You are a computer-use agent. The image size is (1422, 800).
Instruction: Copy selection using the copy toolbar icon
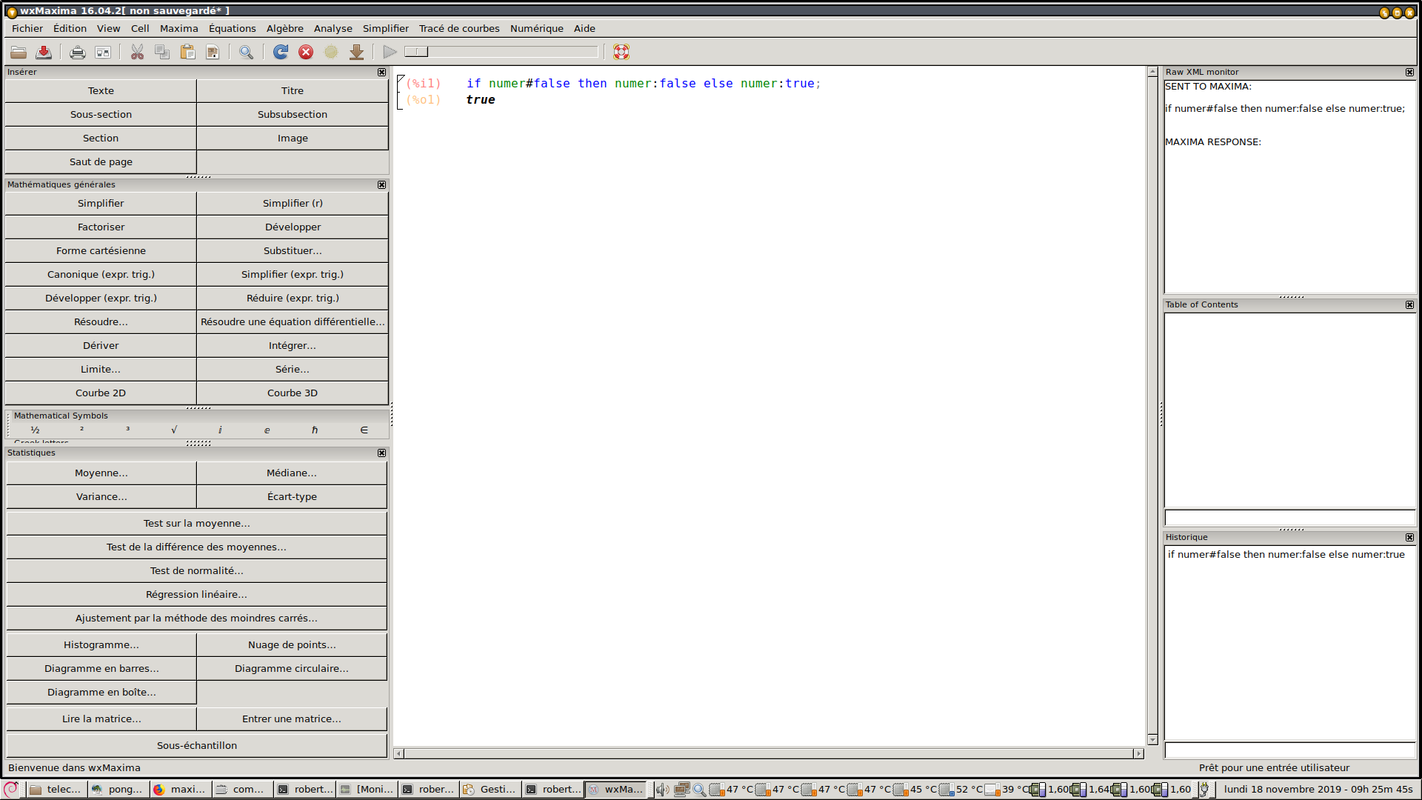coord(162,52)
